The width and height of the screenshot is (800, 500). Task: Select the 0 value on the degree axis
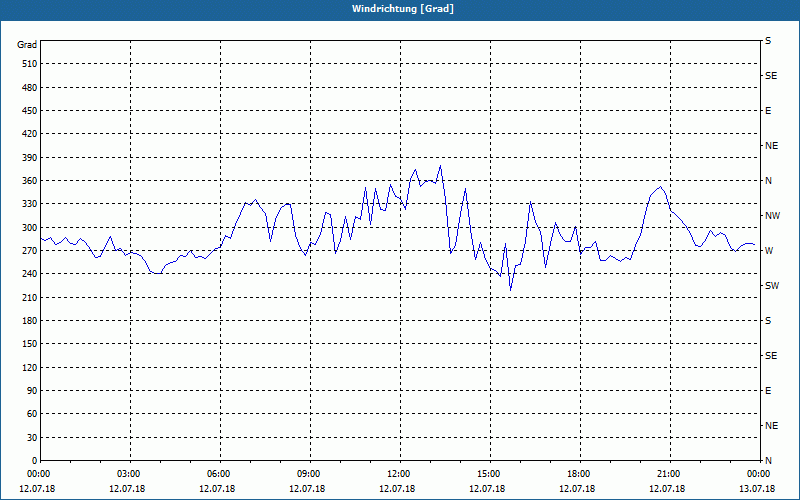point(34,461)
